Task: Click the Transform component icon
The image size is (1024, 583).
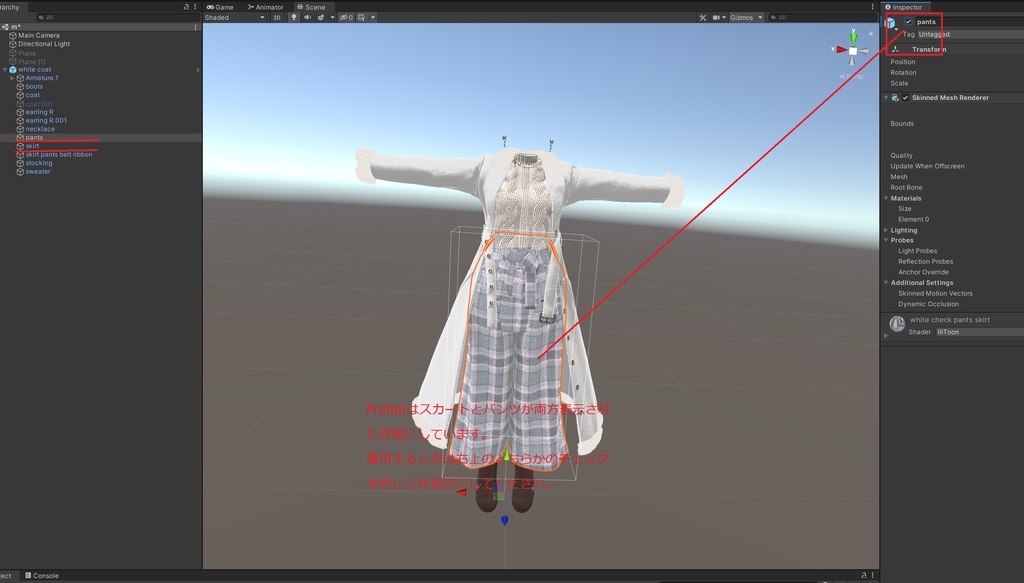Action: click(x=895, y=50)
